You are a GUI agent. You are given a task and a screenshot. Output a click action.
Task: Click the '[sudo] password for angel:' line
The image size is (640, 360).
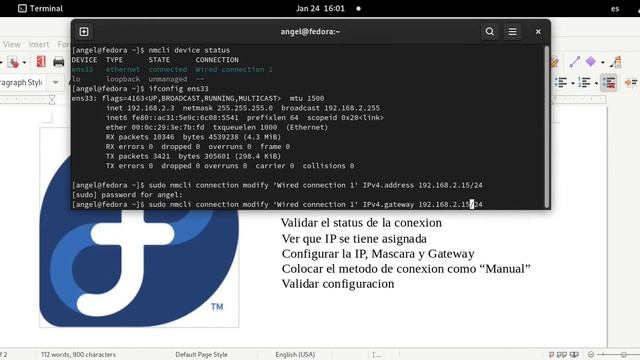(x=127, y=195)
